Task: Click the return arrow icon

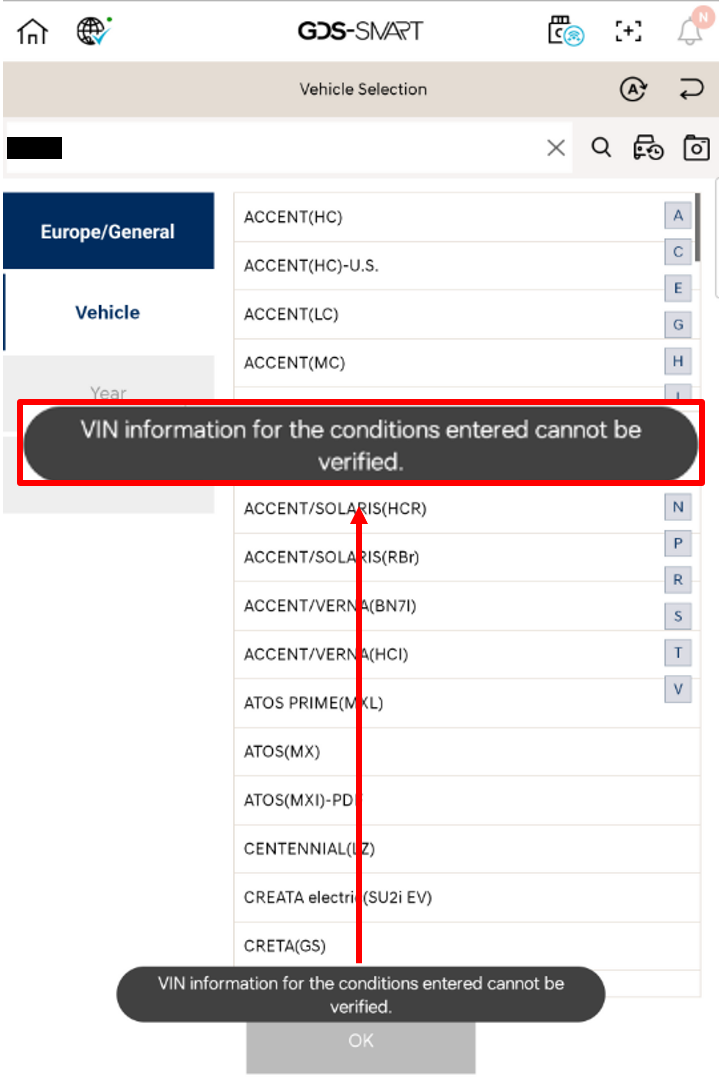Action: pyautogui.click(x=690, y=89)
